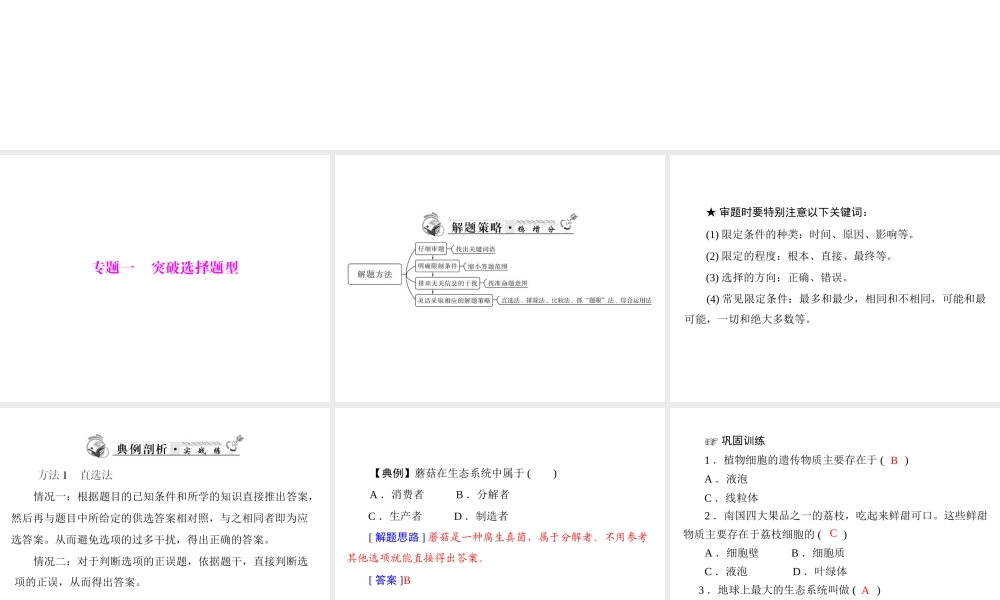Choose option 'B. 分解者'
This screenshot has width=1000, height=600.
tap(482, 494)
